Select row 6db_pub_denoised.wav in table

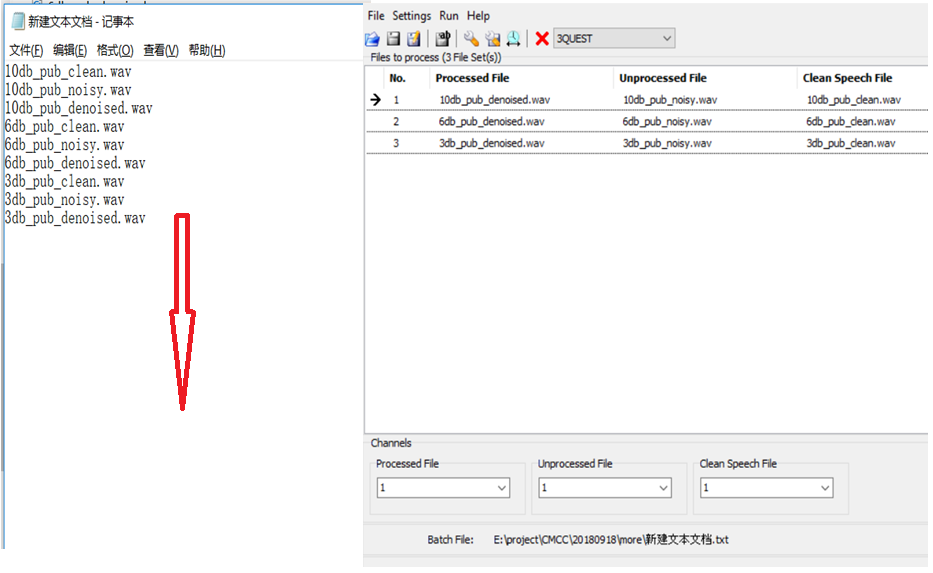pos(491,121)
